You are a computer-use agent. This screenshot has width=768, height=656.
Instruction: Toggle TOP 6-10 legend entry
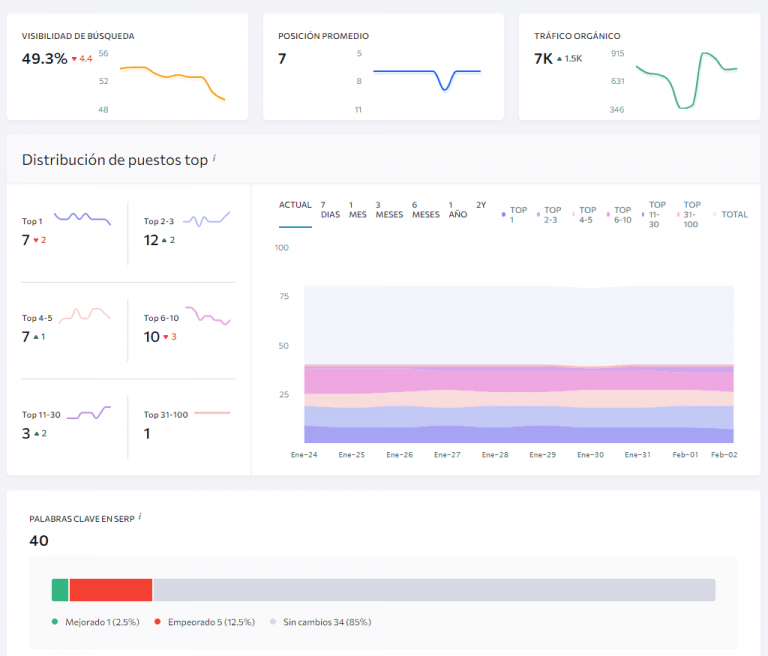click(621, 214)
